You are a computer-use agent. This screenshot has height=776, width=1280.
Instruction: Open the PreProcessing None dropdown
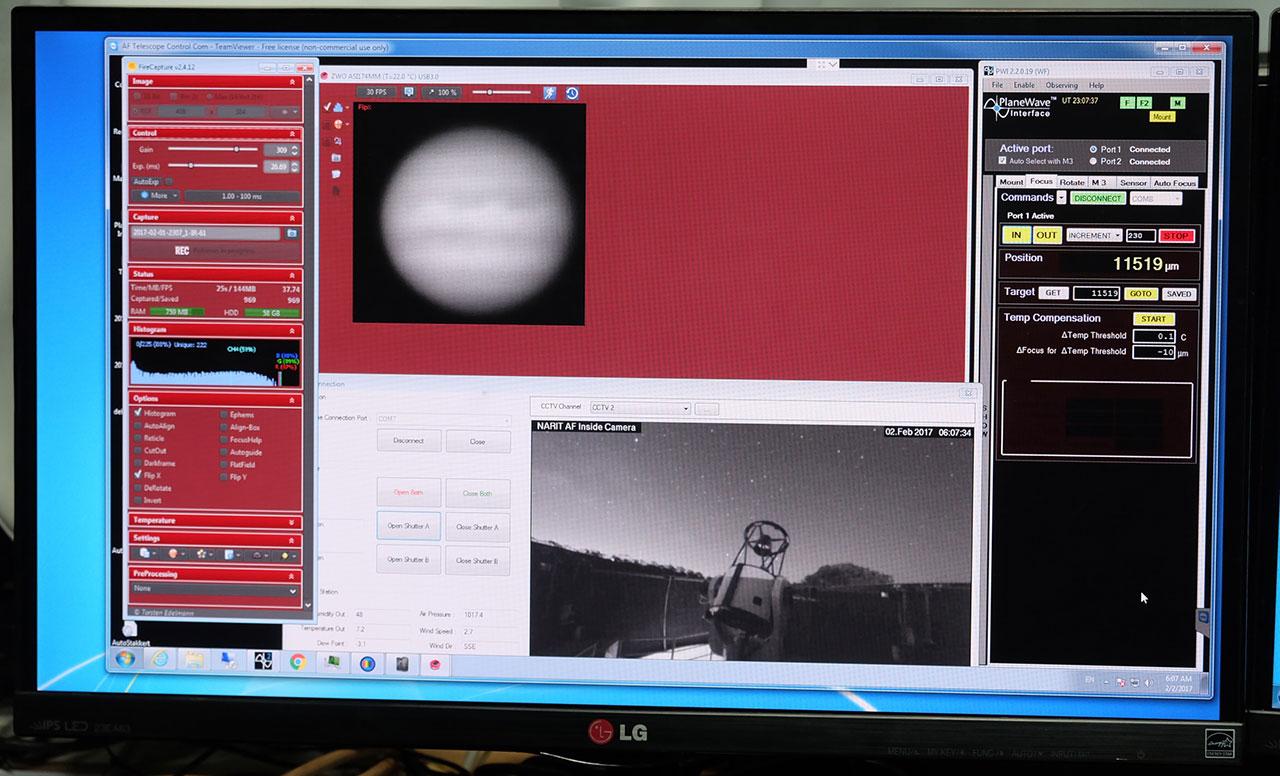(215, 590)
